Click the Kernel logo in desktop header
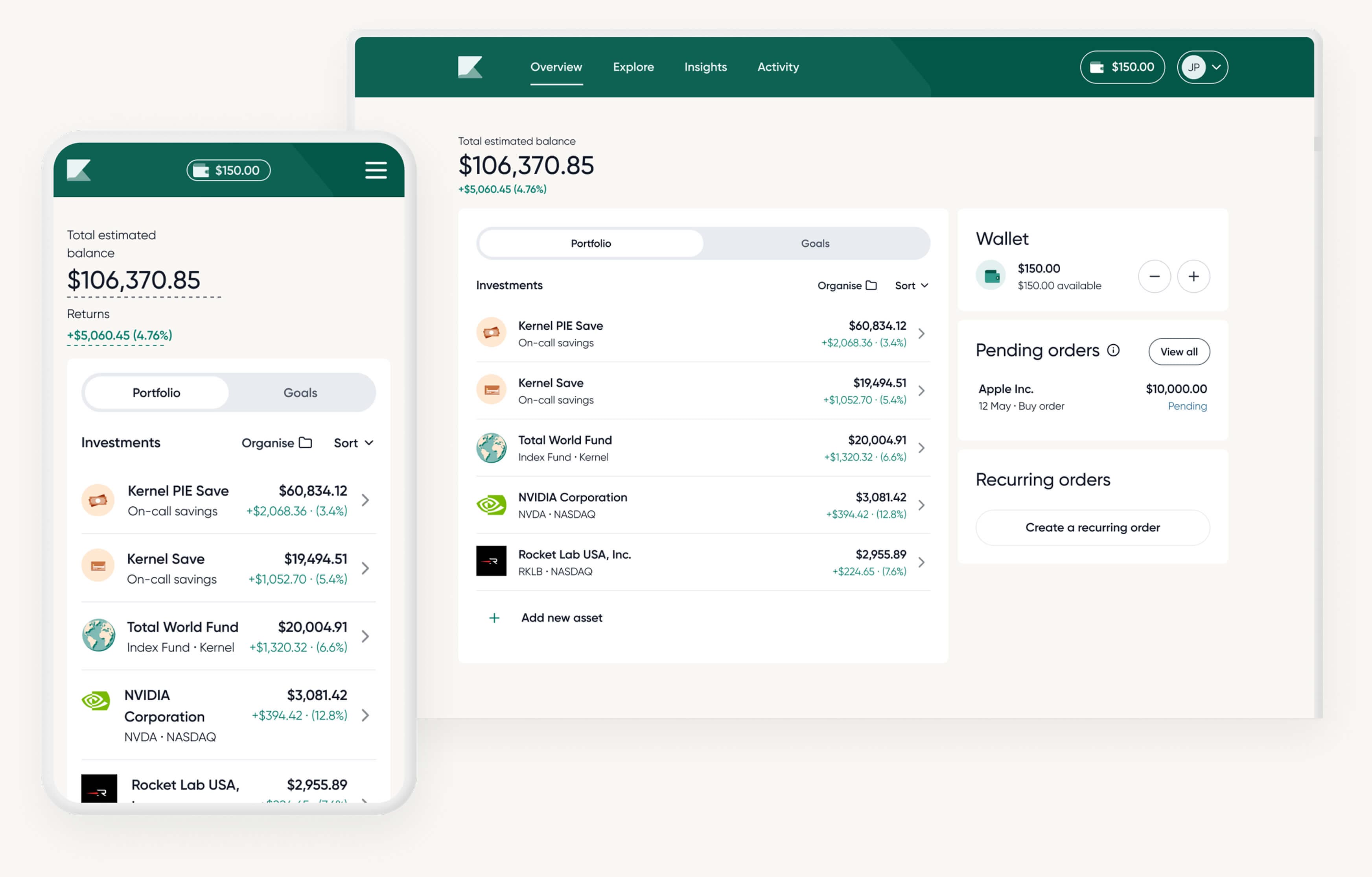The width and height of the screenshot is (1372, 877). click(470, 67)
